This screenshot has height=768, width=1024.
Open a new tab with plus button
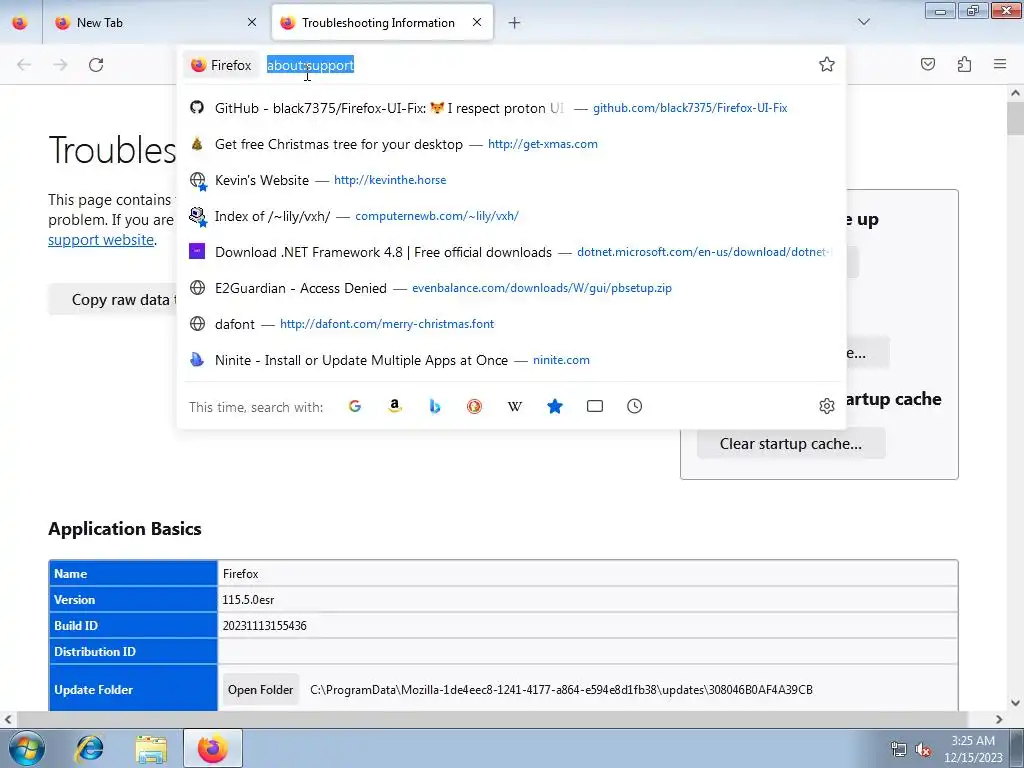click(515, 23)
